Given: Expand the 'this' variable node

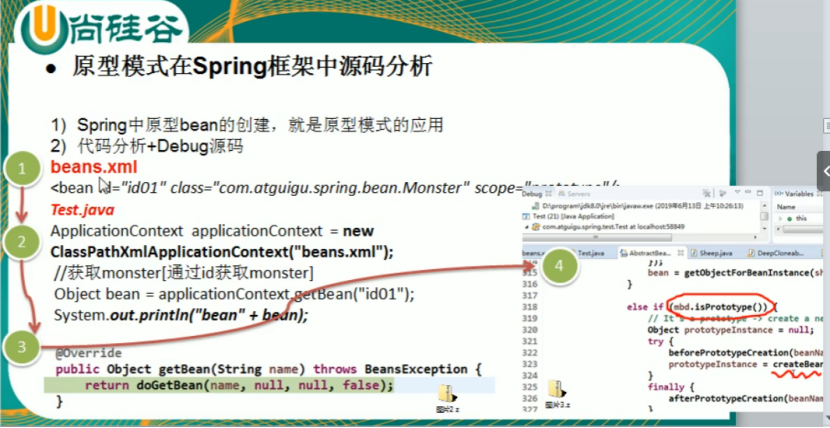Looking at the screenshot, I should pos(780,218).
